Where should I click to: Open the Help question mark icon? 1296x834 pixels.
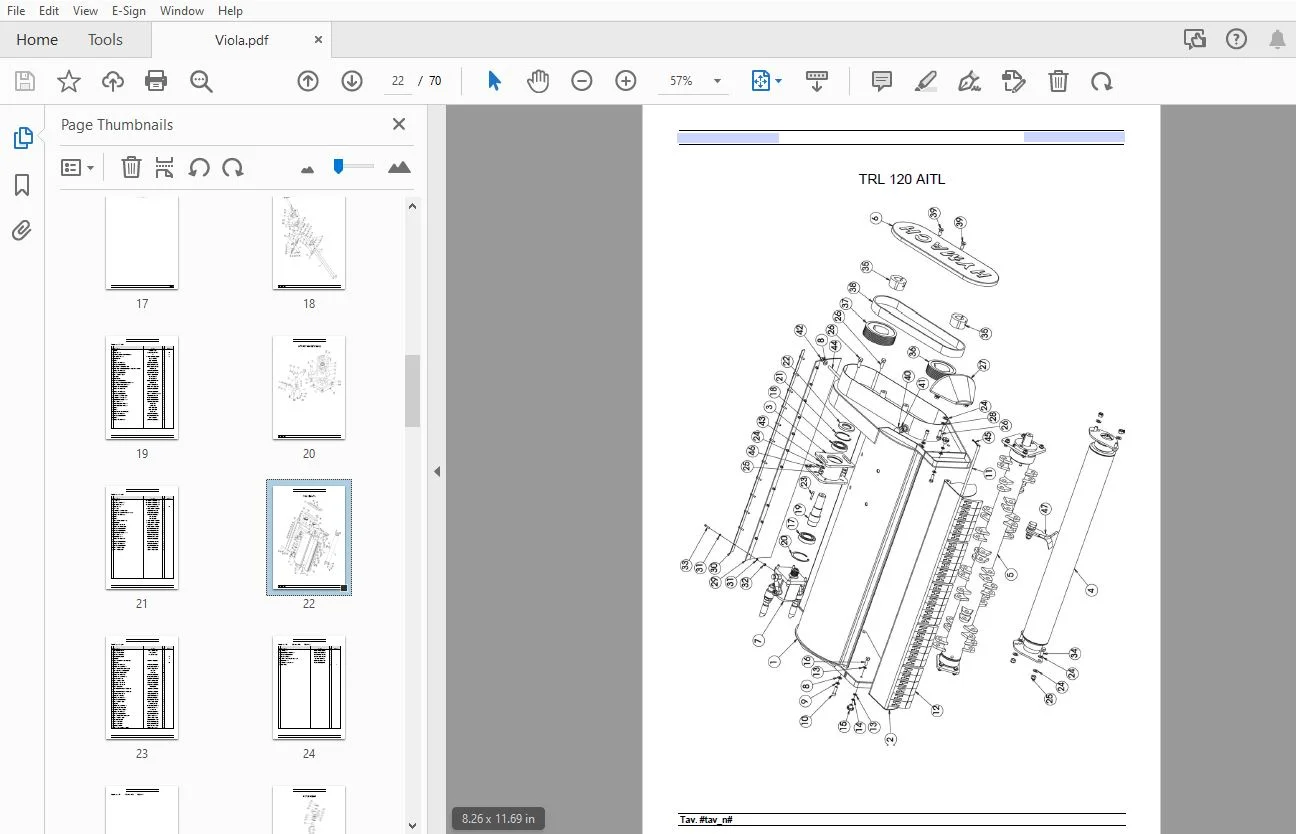pos(1236,40)
